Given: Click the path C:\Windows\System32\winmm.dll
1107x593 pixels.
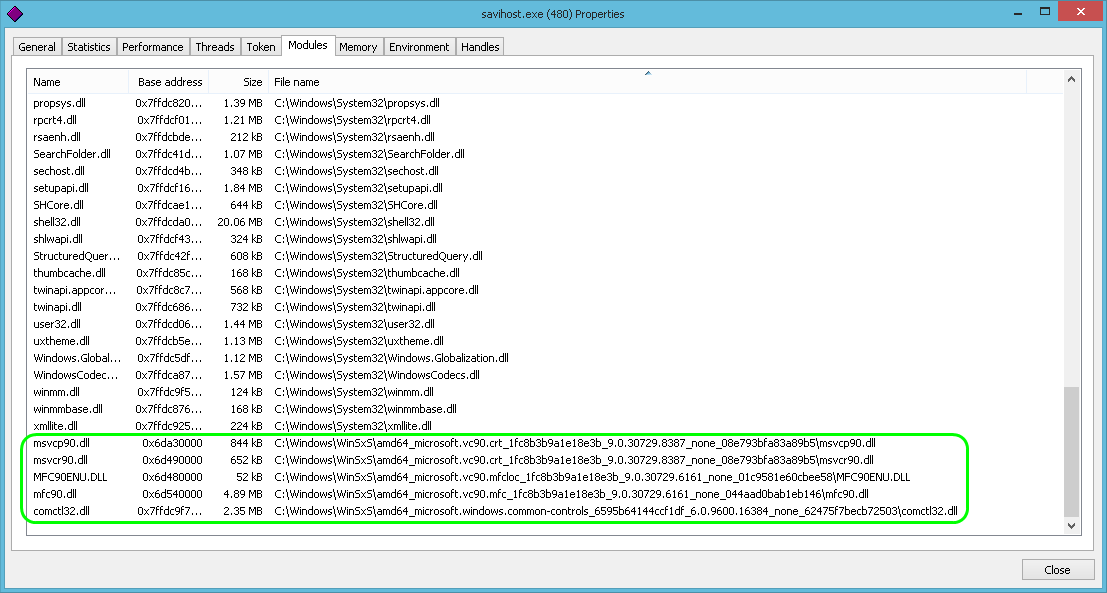Looking at the screenshot, I should (354, 392).
